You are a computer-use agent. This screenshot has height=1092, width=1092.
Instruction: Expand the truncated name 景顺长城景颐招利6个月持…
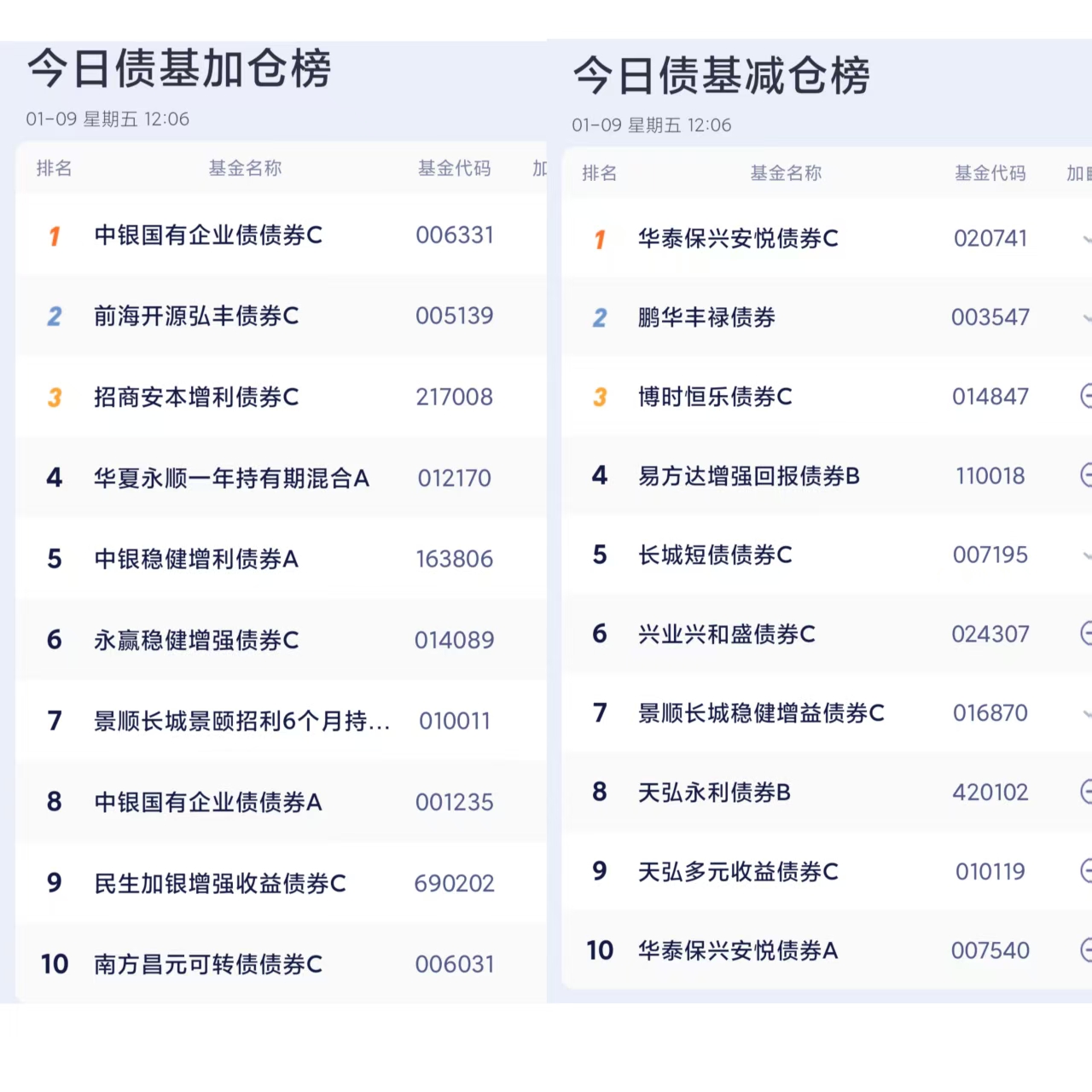point(241,721)
